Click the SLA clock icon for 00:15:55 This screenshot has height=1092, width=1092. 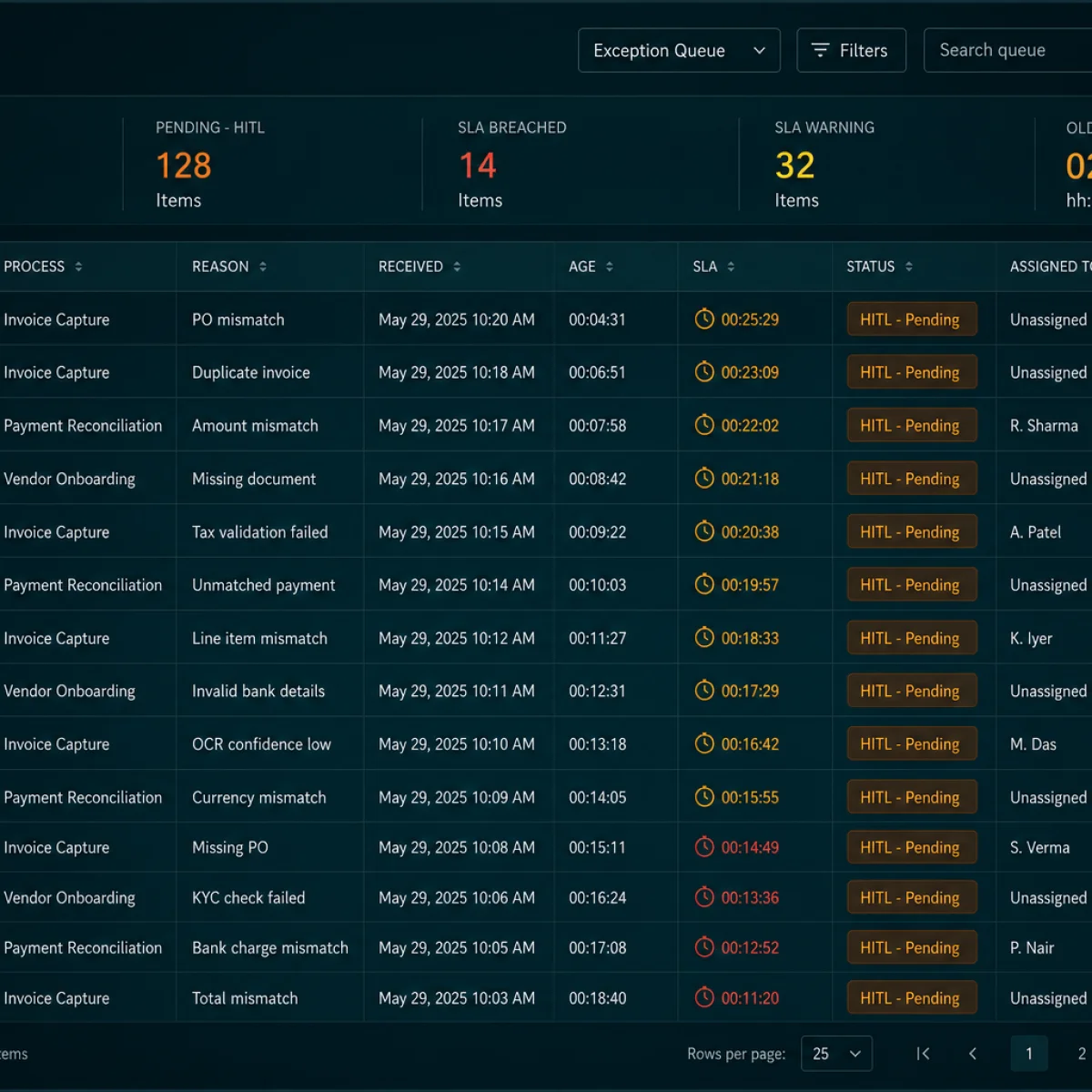click(704, 797)
